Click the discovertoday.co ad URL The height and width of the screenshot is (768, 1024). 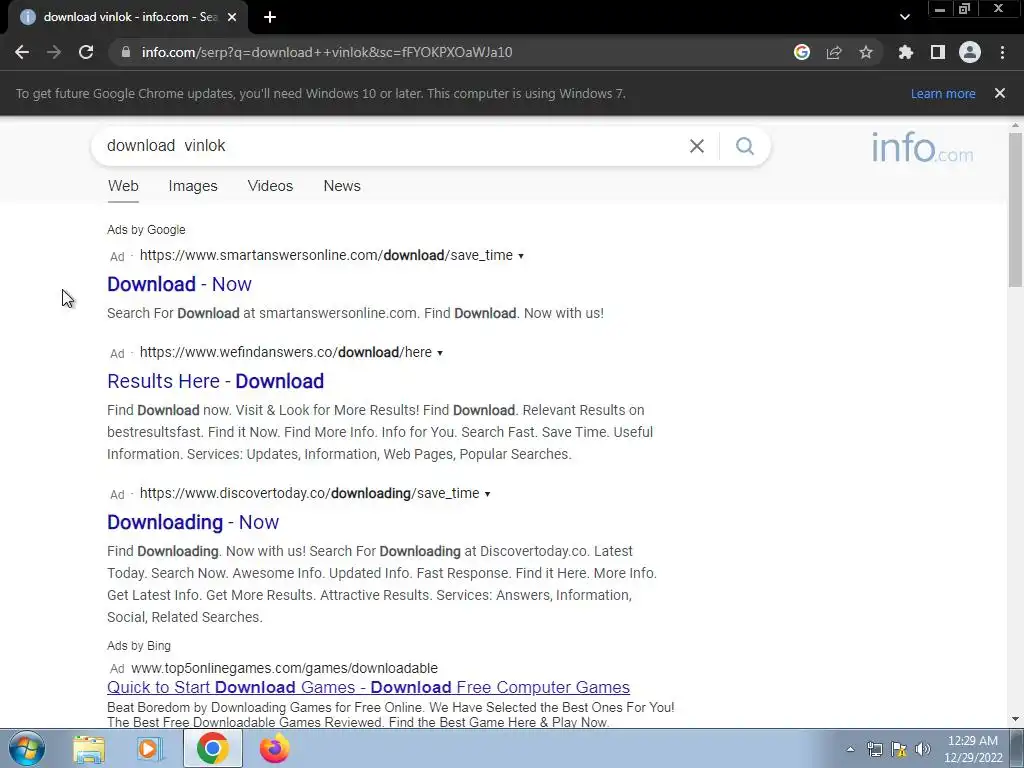(x=310, y=493)
